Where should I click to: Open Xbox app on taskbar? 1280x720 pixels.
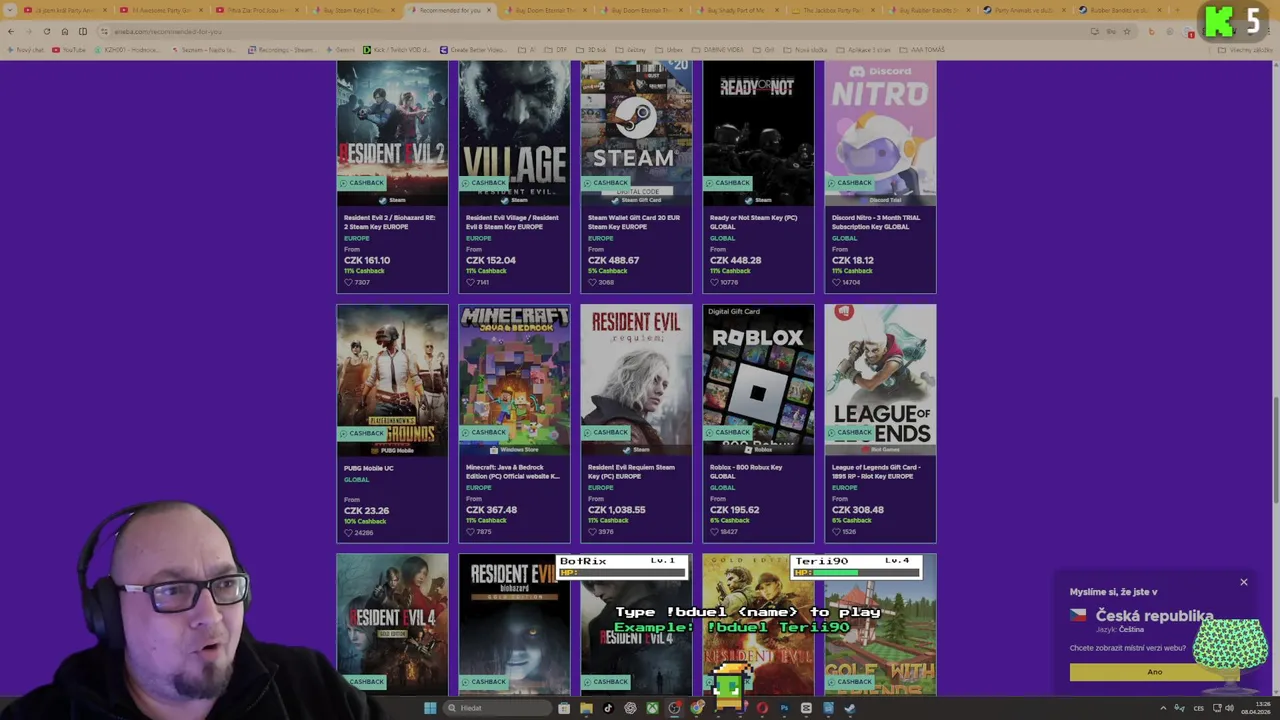point(652,708)
